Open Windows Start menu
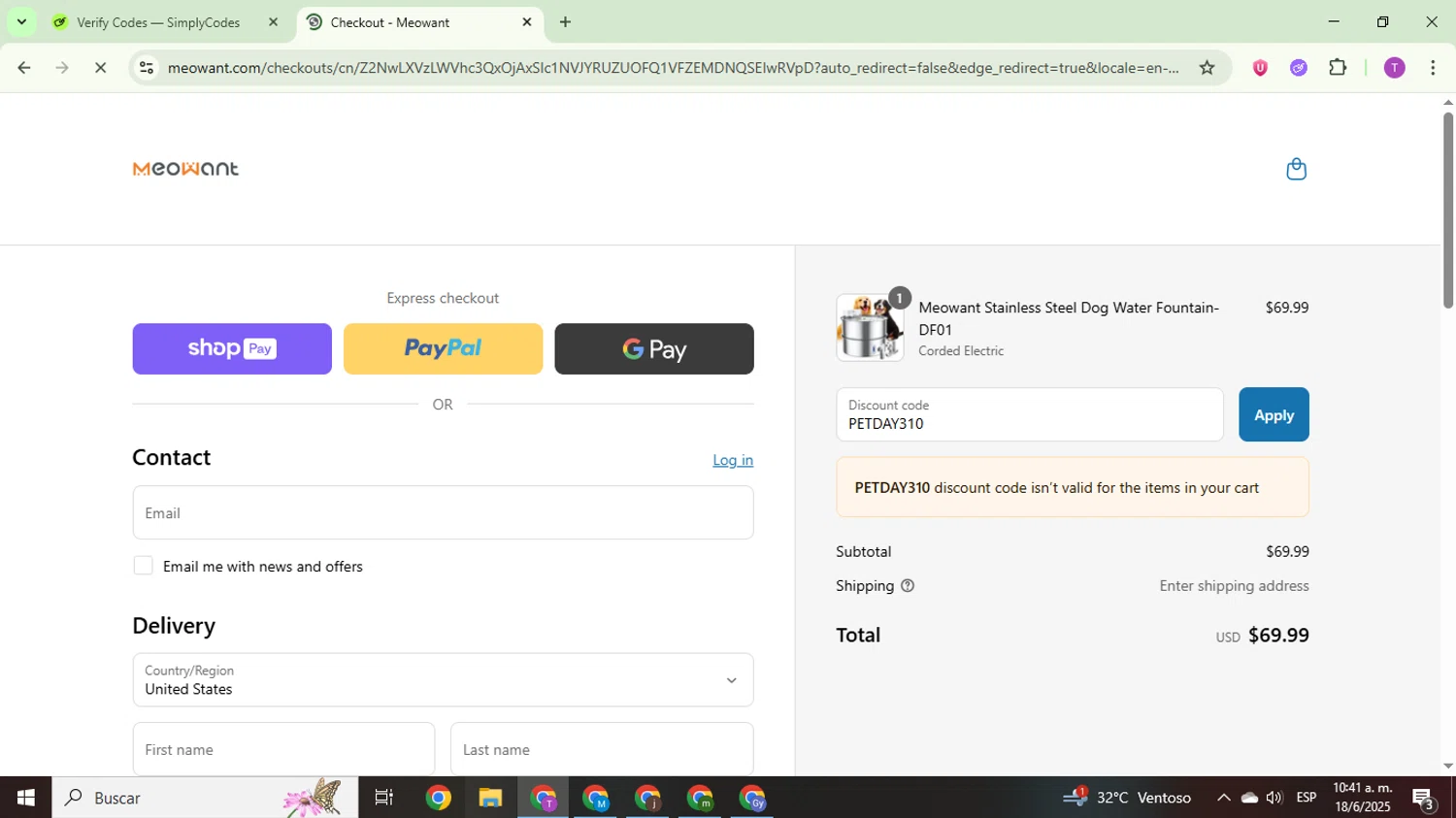1456x818 pixels. [x=25, y=798]
